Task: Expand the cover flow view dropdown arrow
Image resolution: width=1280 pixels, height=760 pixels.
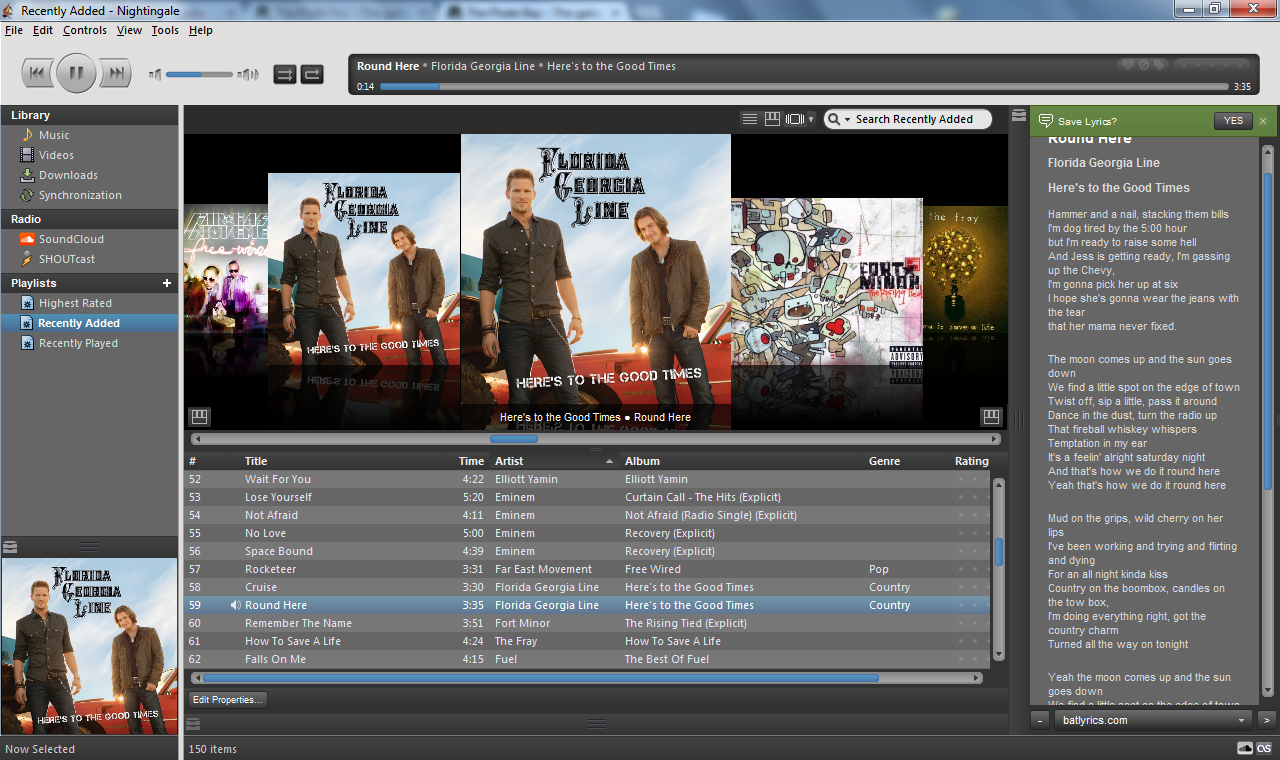Action: click(x=811, y=119)
